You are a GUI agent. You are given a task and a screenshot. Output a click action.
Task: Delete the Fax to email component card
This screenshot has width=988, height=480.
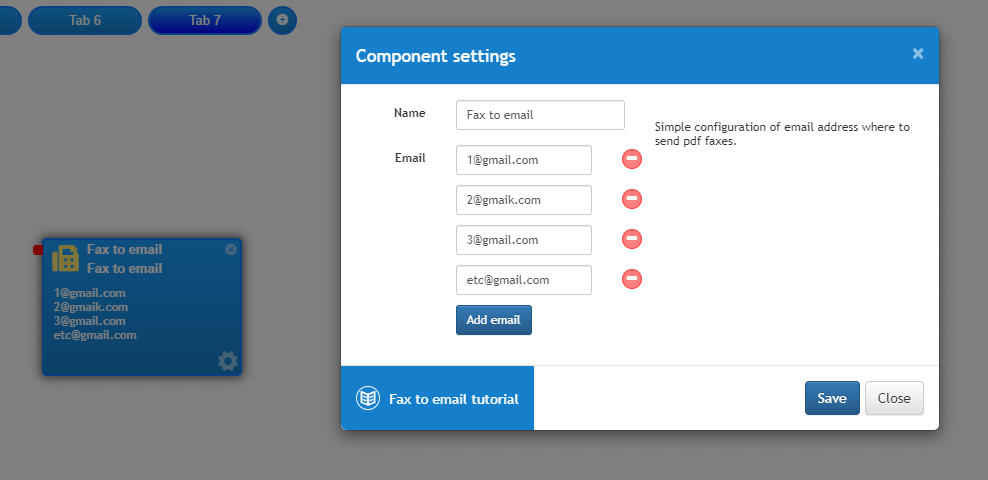point(231,249)
